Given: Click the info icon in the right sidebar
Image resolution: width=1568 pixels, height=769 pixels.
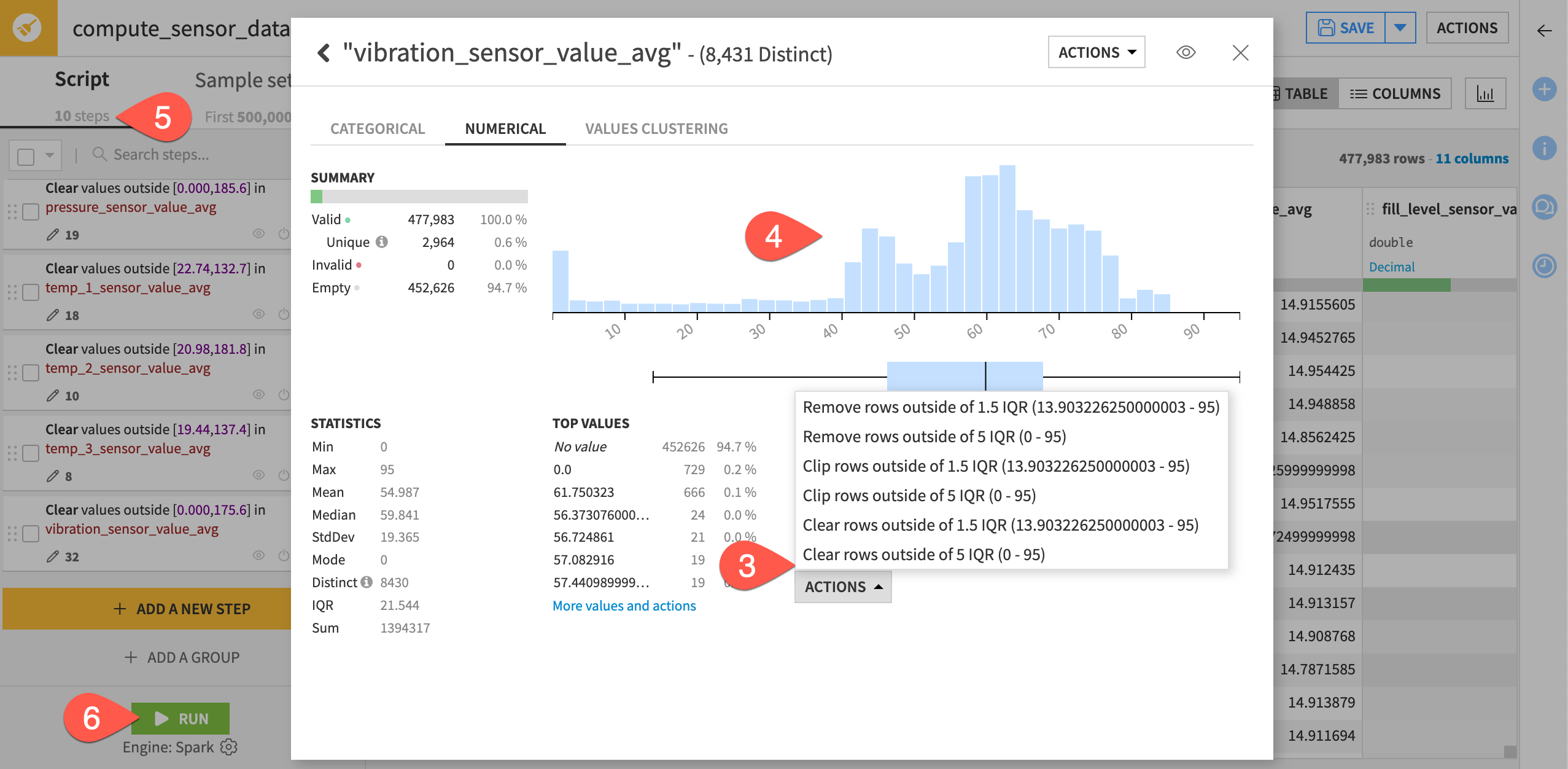Looking at the screenshot, I should point(1546,149).
